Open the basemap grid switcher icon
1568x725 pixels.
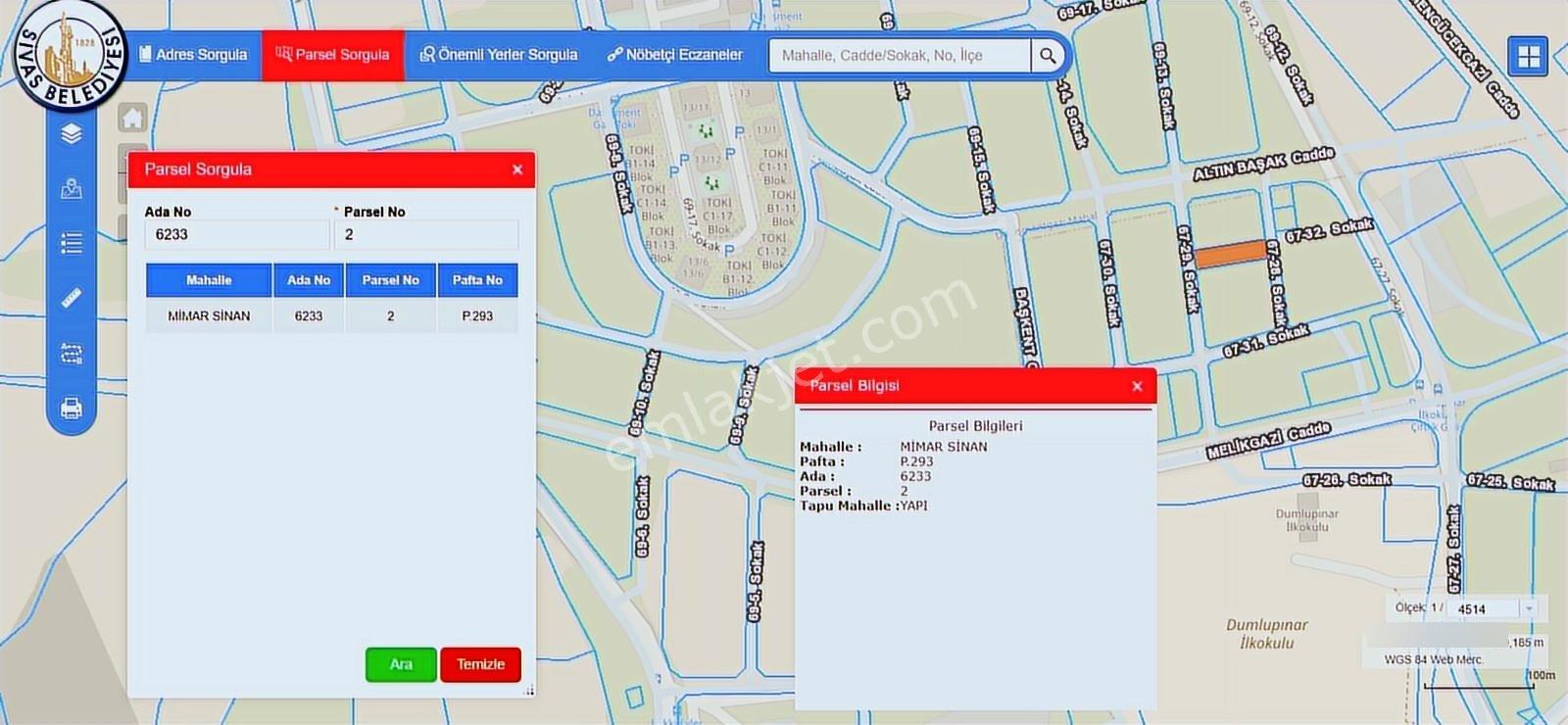(x=1529, y=57)
